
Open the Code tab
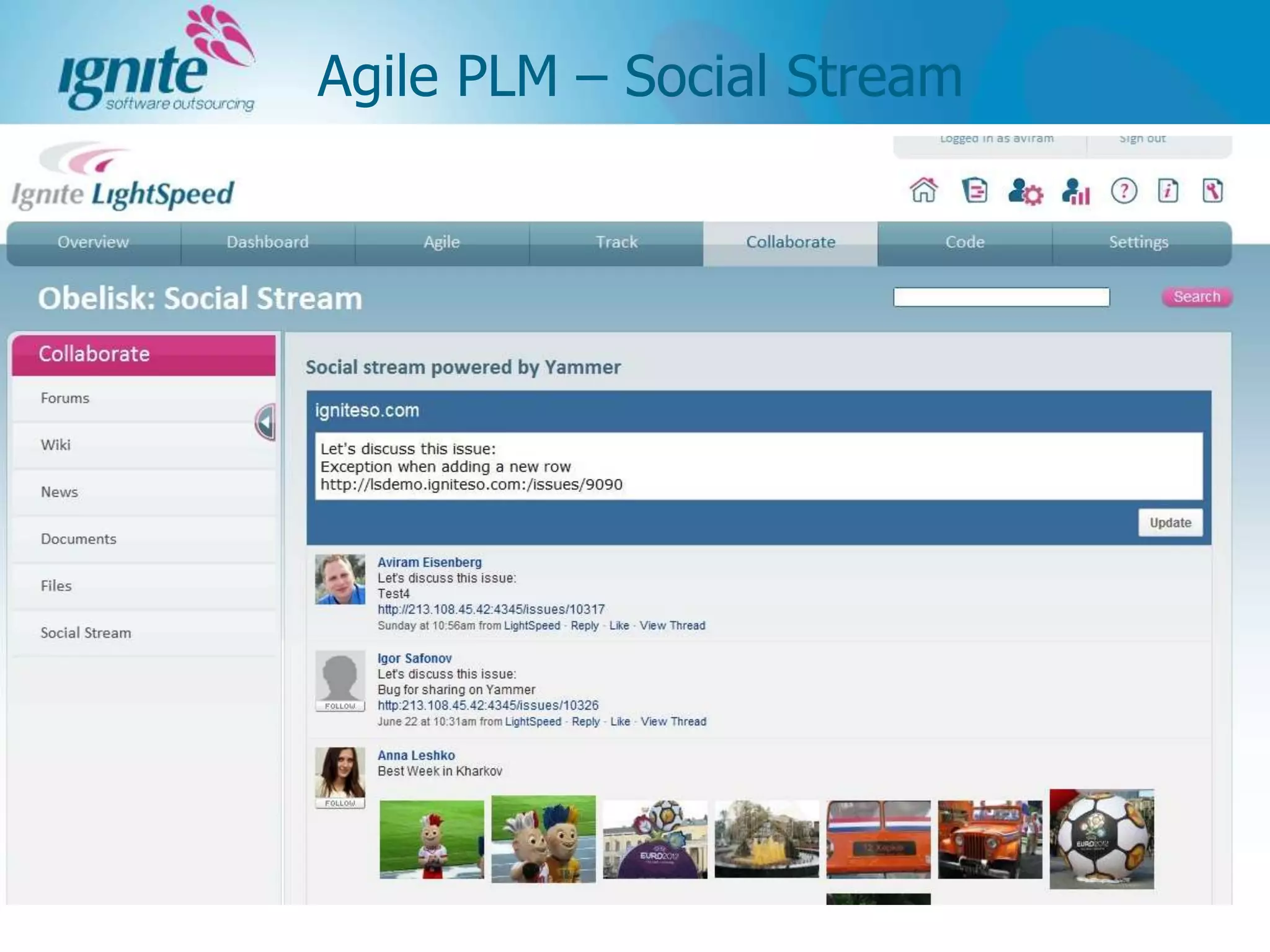pos(965,243)
